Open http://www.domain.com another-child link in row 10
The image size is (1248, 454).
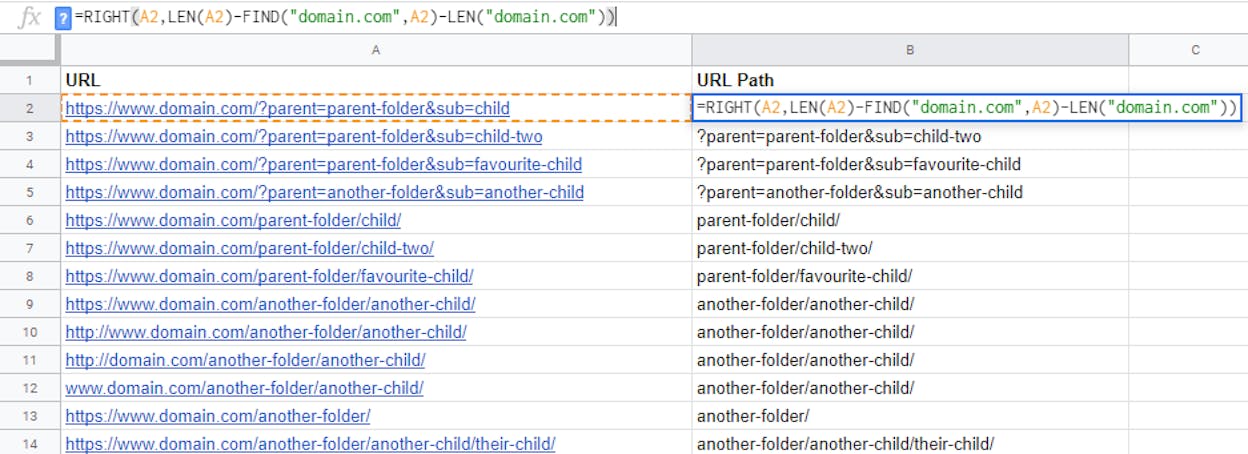click(x=266, y=332)
